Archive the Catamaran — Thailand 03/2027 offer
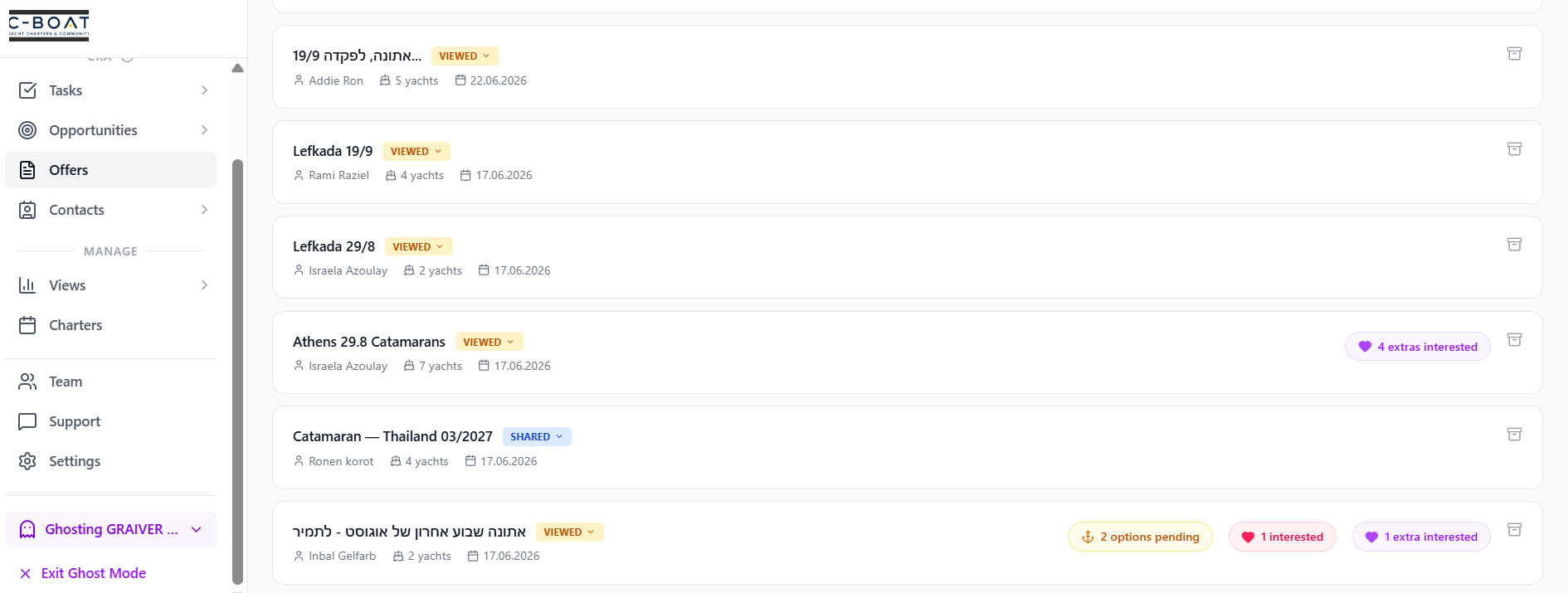The height and width of the screenshot is (593, 1568). pyautogui.click(x=1514, y=435)
